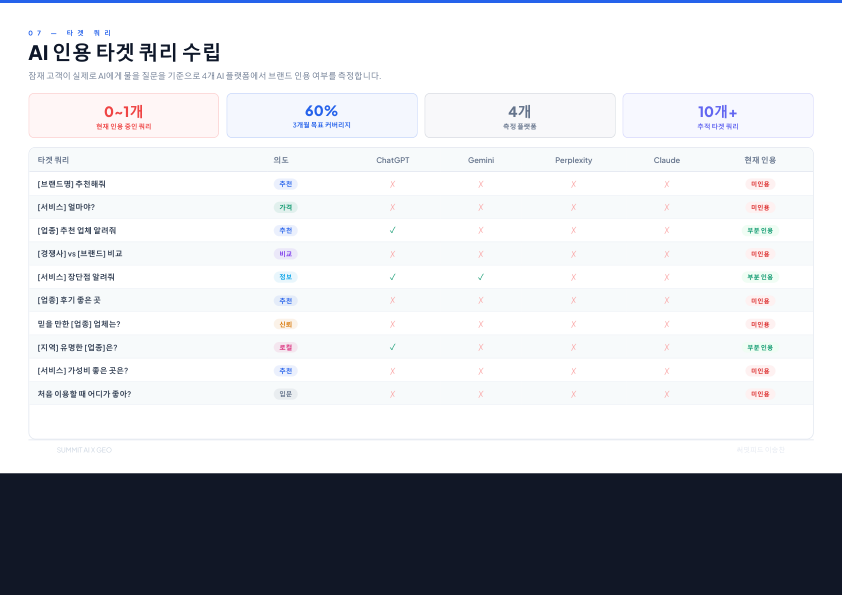Click the 'SUMMIT AI X GEO' footer text

click(x=84, y=450)
